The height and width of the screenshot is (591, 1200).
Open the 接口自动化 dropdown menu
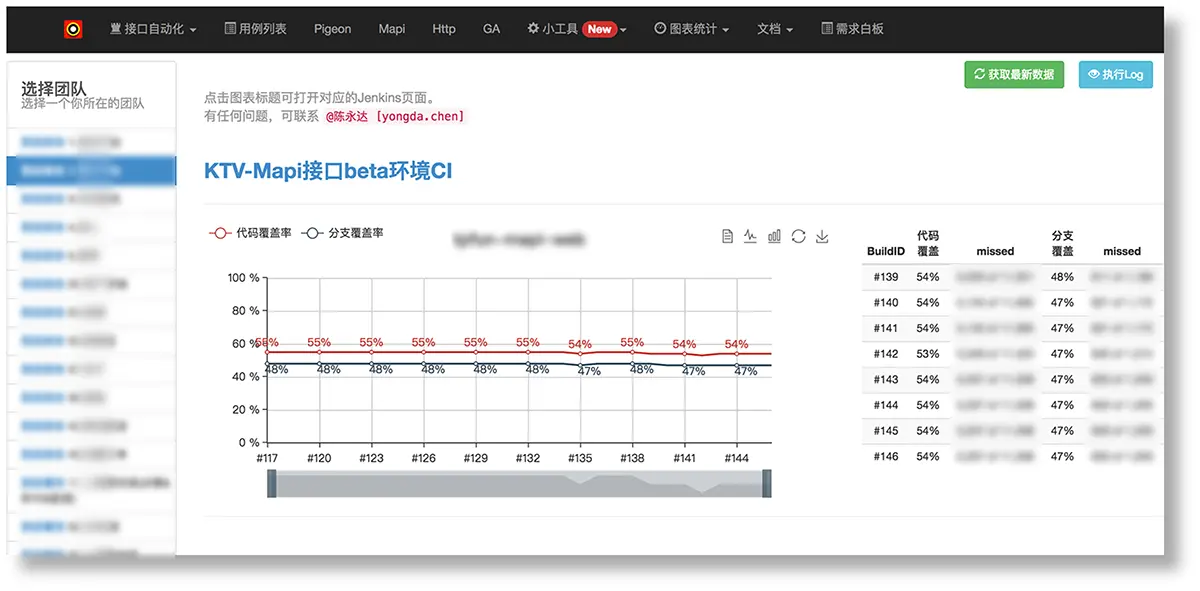[153, 29]
